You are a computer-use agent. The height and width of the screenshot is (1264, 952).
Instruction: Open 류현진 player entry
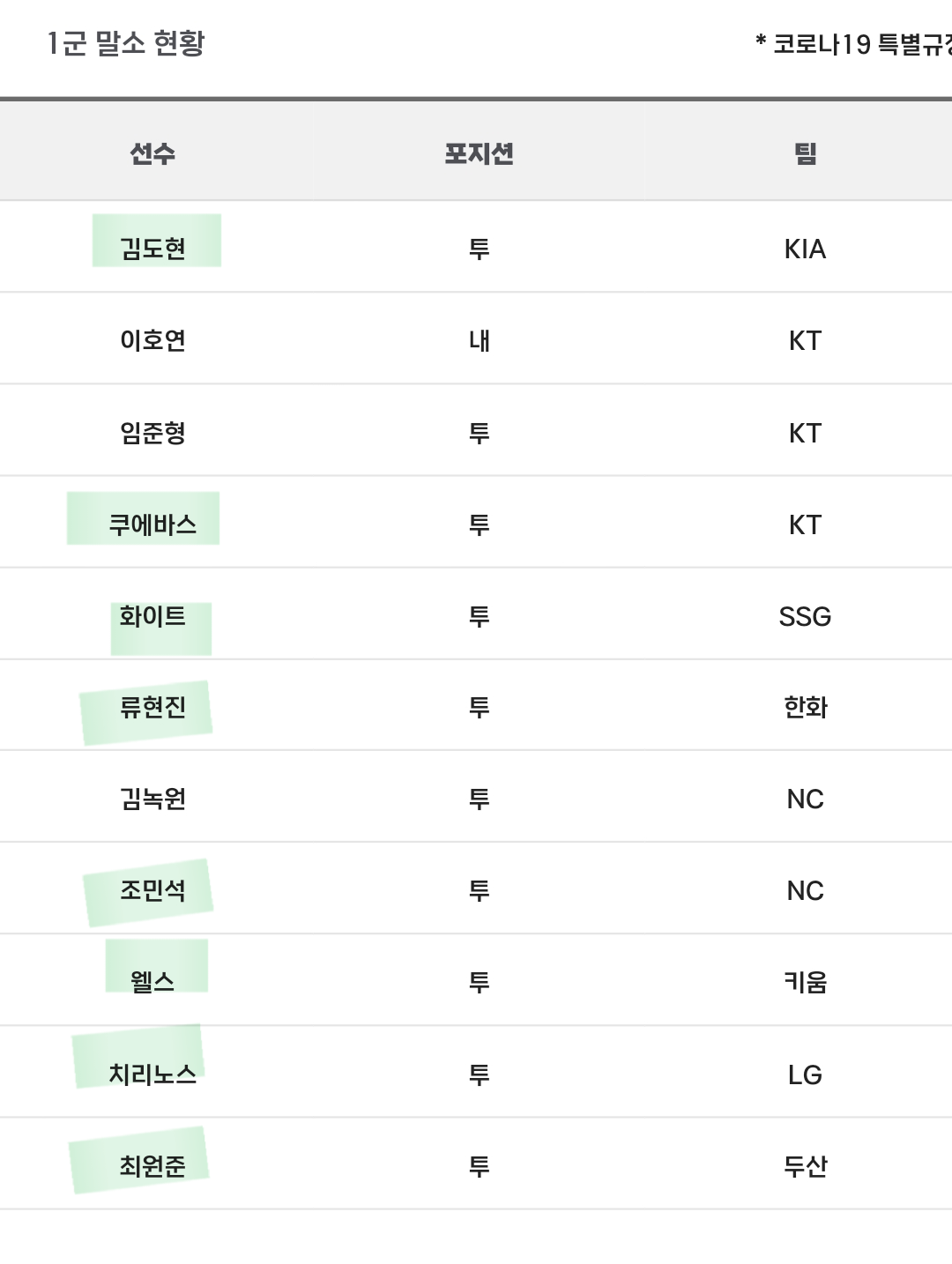[x=152, y=707]
